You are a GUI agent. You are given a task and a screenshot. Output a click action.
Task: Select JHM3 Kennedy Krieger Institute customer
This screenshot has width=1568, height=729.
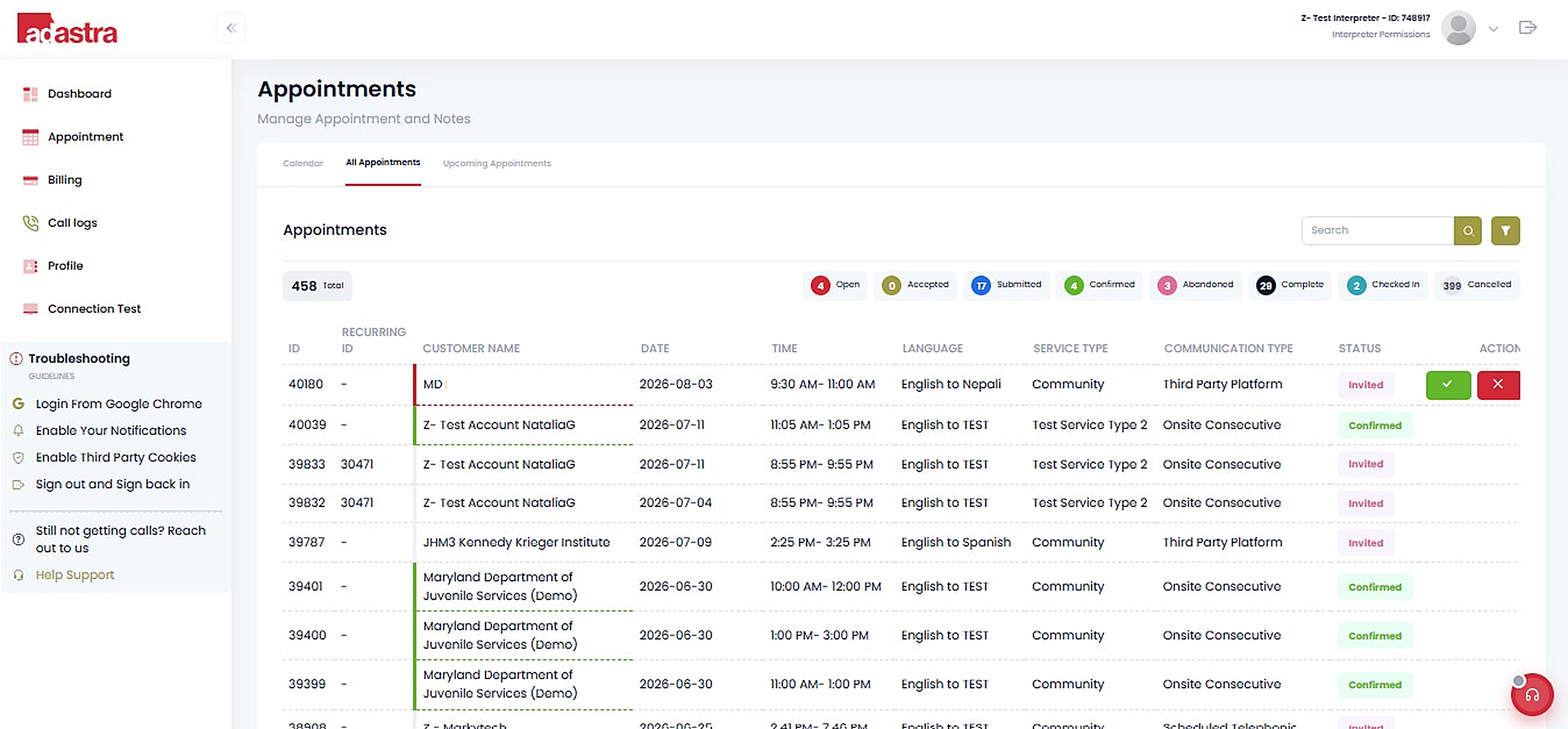[x=516, y=542]
